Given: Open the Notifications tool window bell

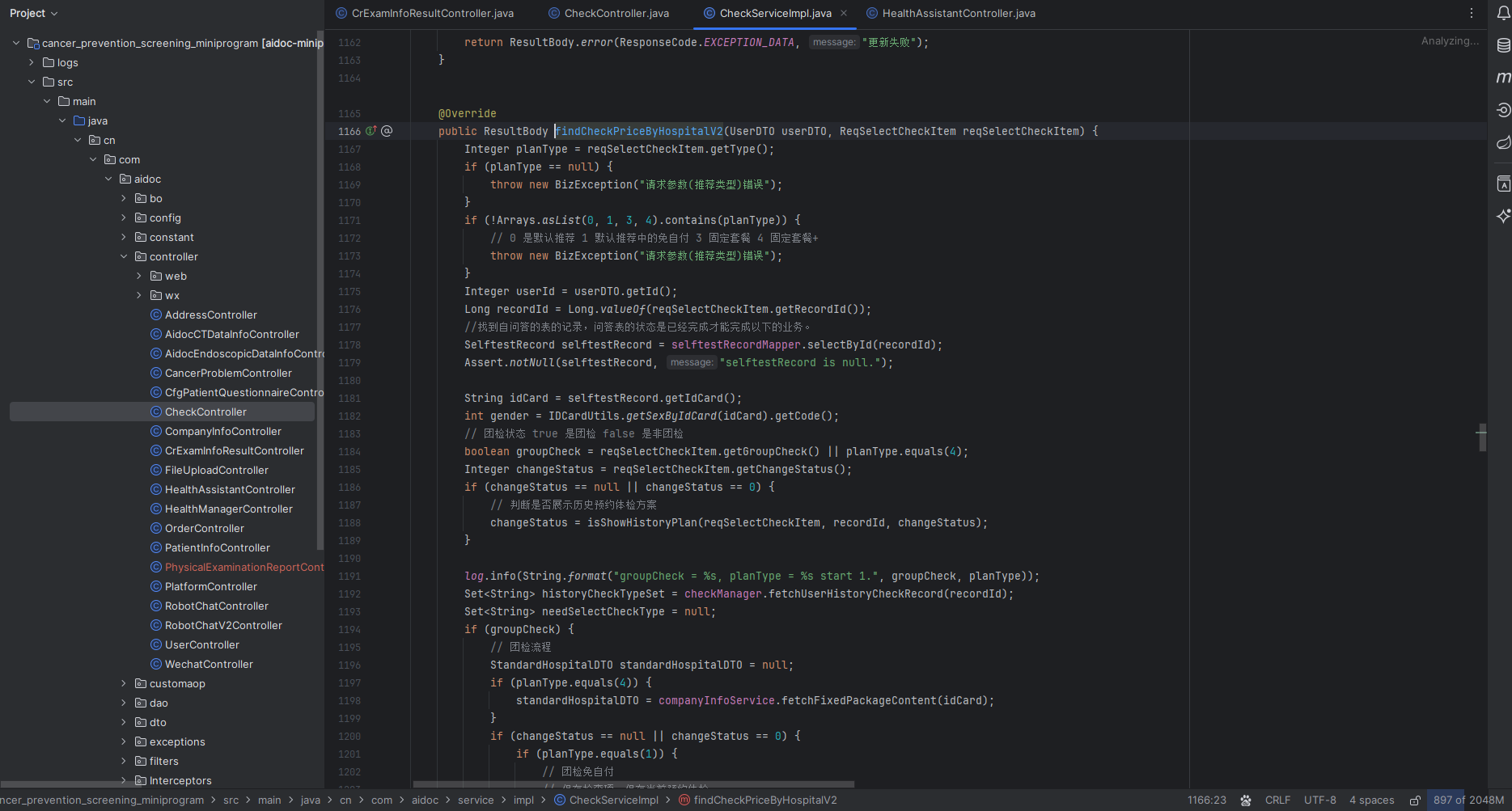Looking at the screenshot, I should pos(1503,13).
